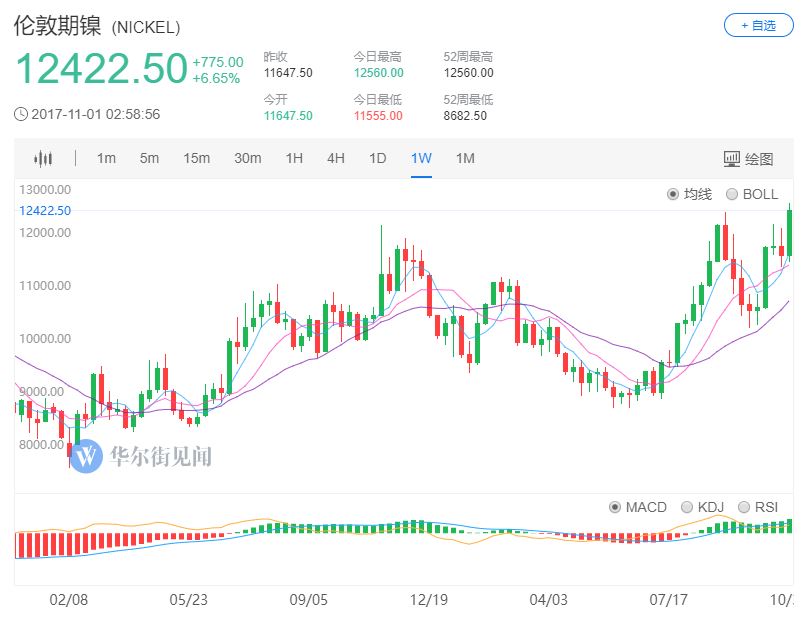
Task: Open the 30m chart view
Action: coord(247,158)
